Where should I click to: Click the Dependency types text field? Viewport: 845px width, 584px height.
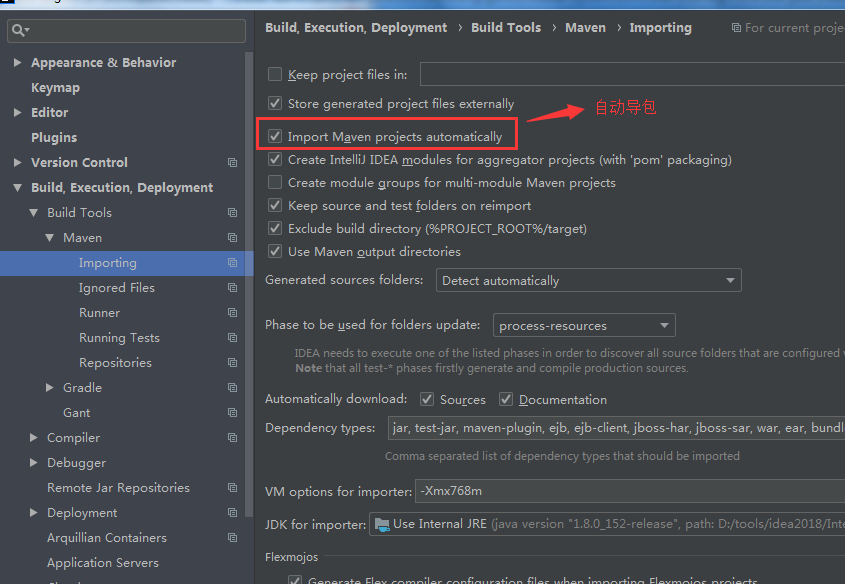tap(616, 428)
